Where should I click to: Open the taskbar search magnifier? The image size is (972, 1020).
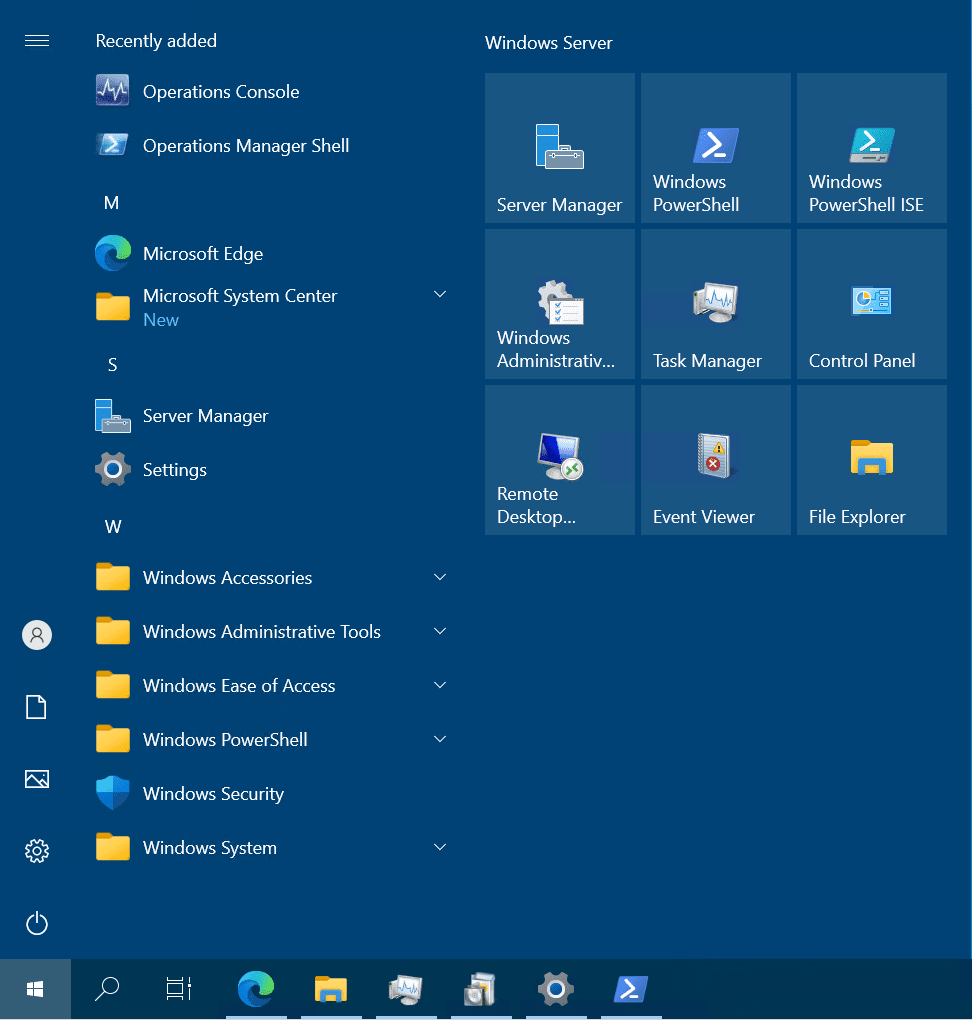point(107,989)
